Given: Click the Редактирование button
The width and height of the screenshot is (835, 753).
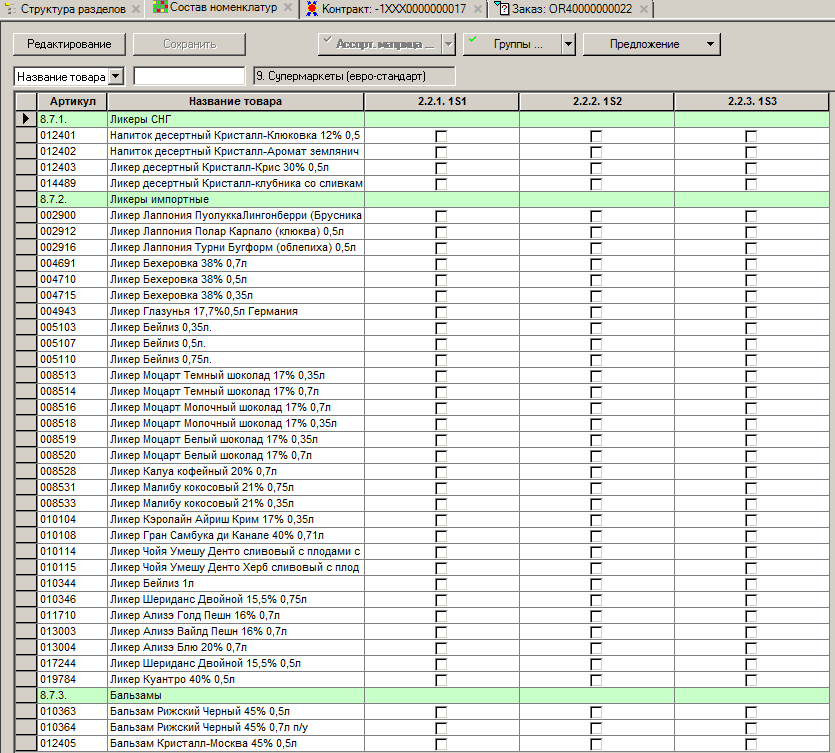Looking at the screenshot, I should tap(69, 44).
